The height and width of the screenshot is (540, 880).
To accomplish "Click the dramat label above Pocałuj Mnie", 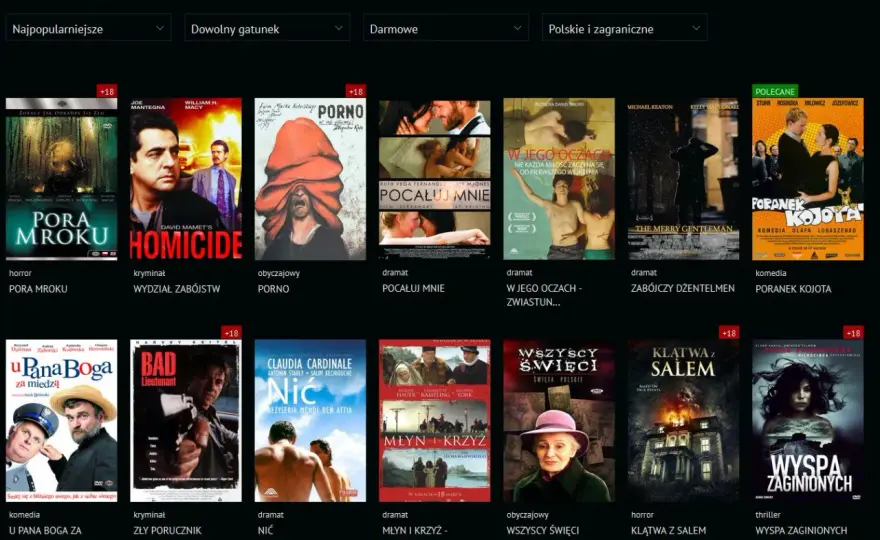I will point(395,273).
